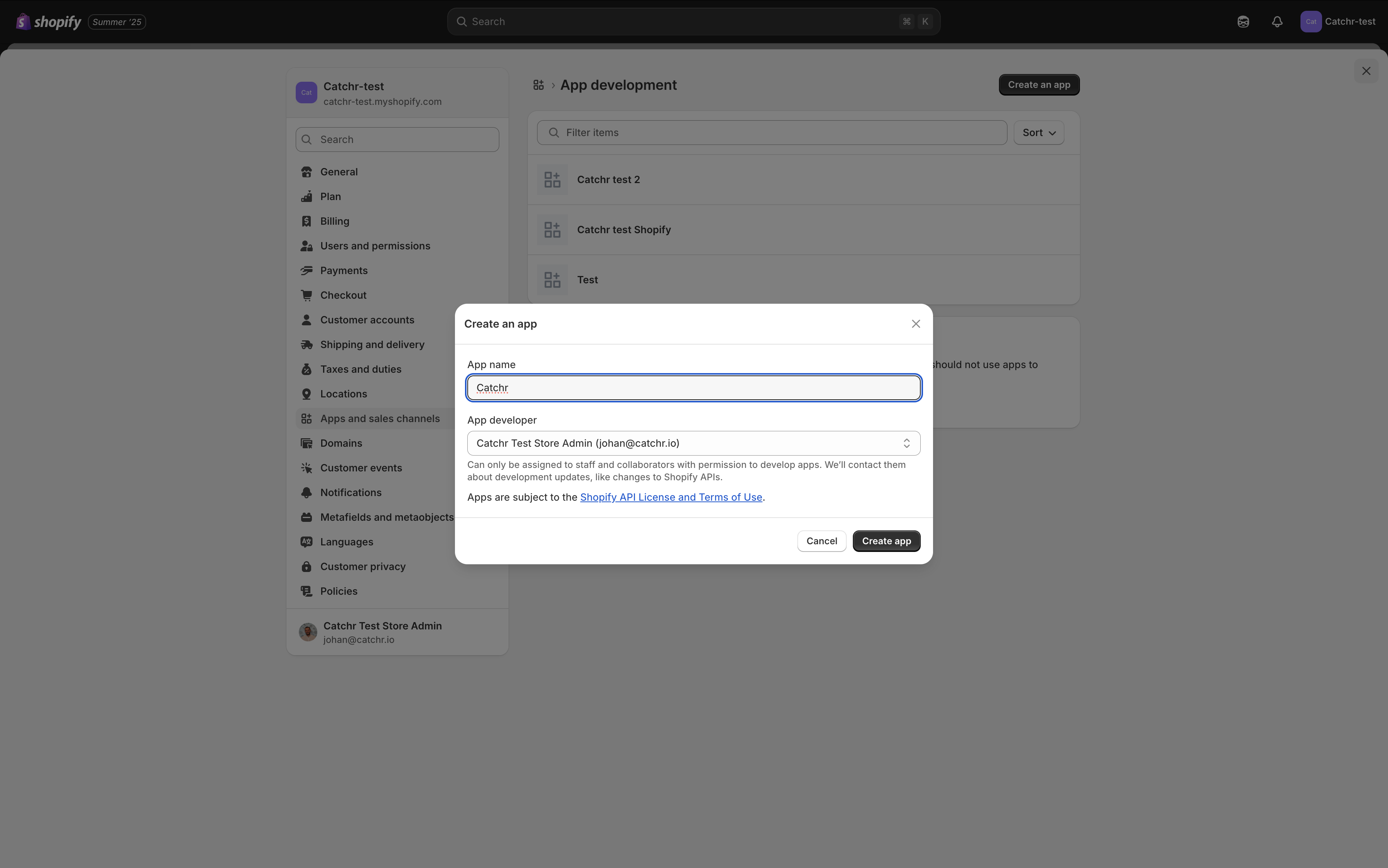Click the Users and permissions icon
Image resolution: width=1388 pixels, height=868 pixels.
coord(307,246)
